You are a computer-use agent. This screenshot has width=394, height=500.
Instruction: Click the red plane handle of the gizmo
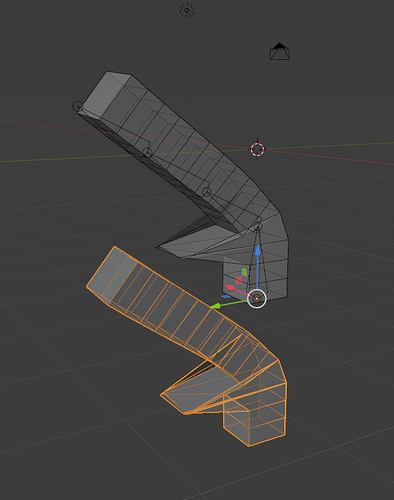[x=239, y=280]
